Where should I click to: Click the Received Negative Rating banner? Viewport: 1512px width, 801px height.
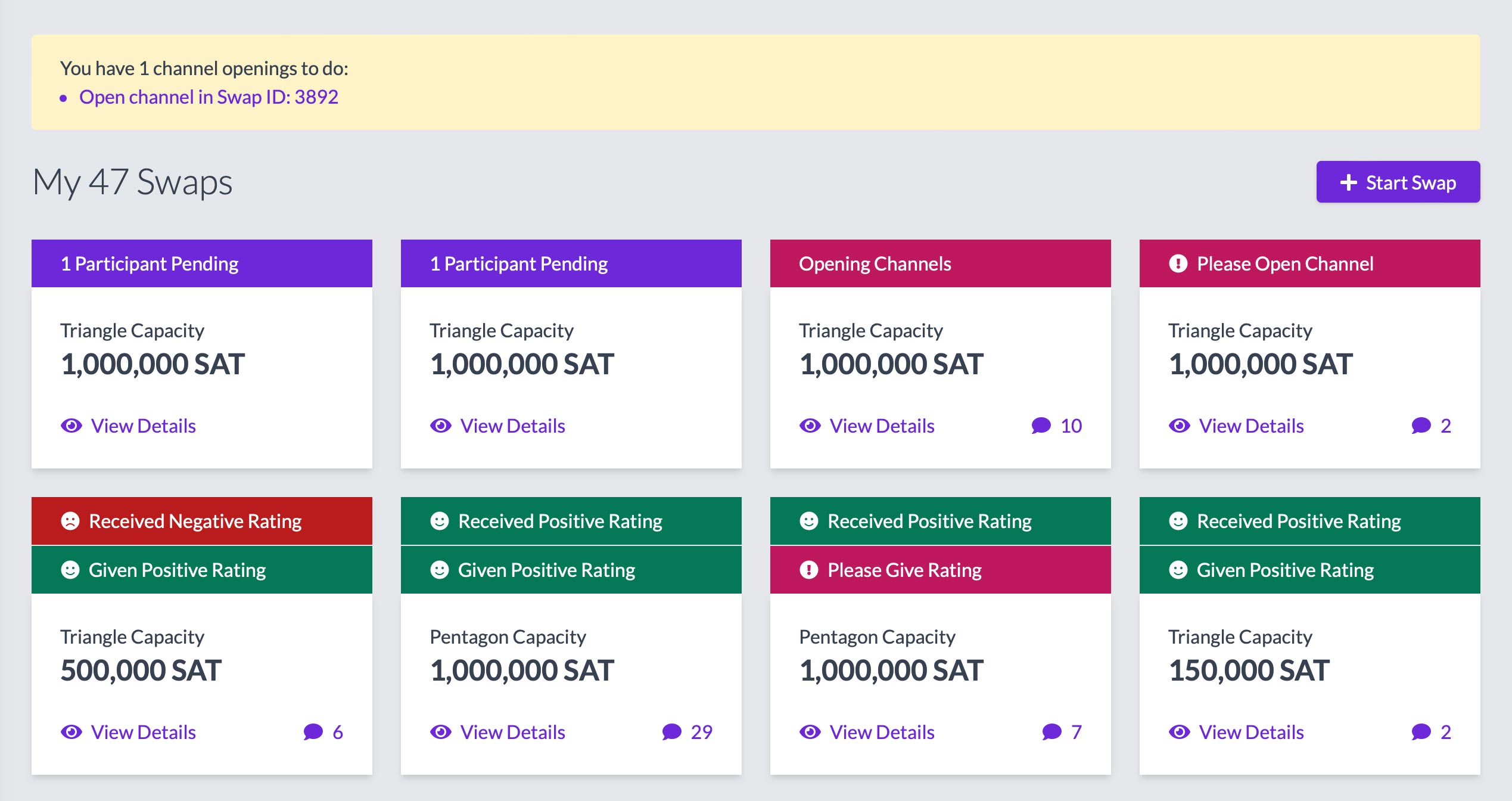tap(201, 521)
